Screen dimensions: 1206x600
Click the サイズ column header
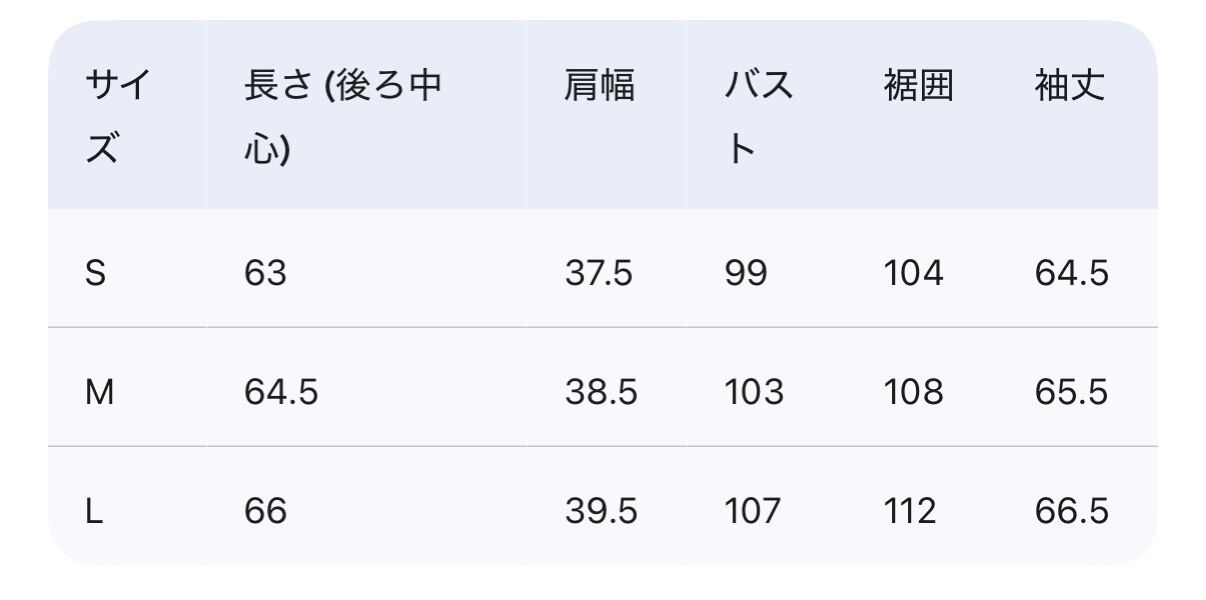coord(118,118)
